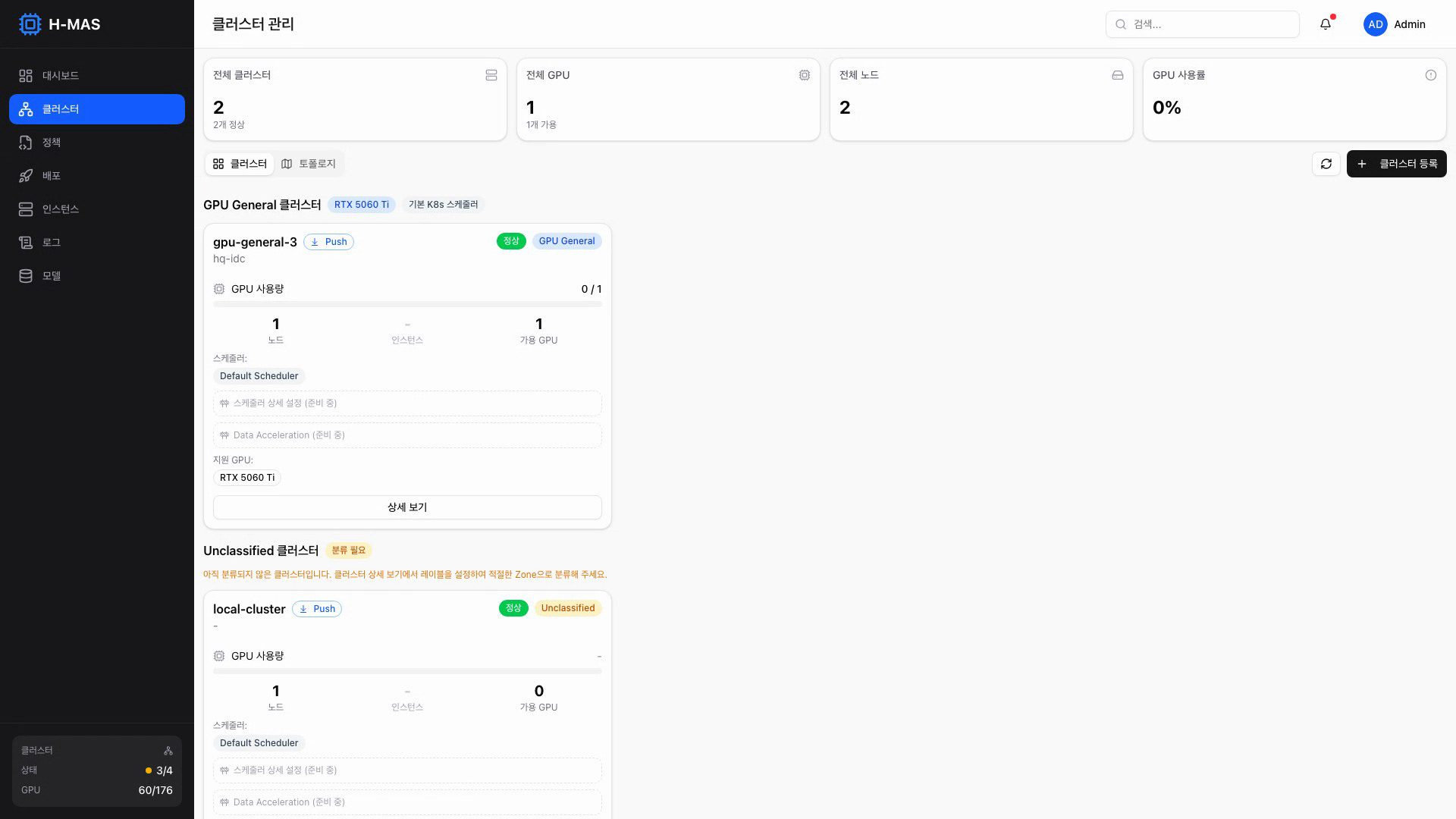Click the H-MAS chip logo icon
The height and width of the screenshot is (819, 1456).
pyautogui.click(x=30, y=24)
